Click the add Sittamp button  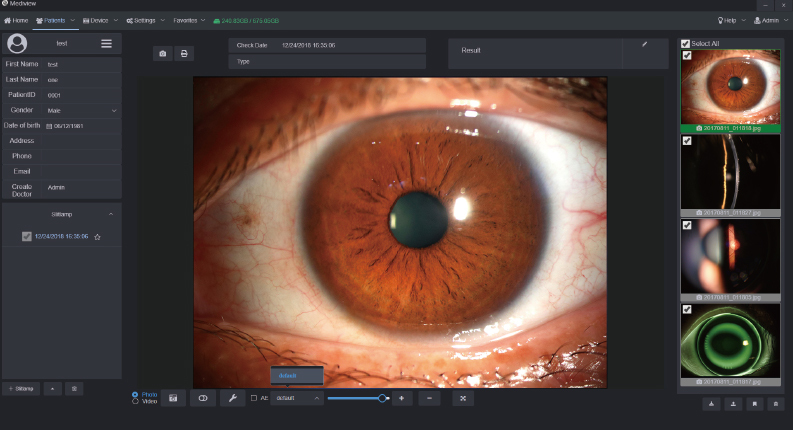[21, 388]
